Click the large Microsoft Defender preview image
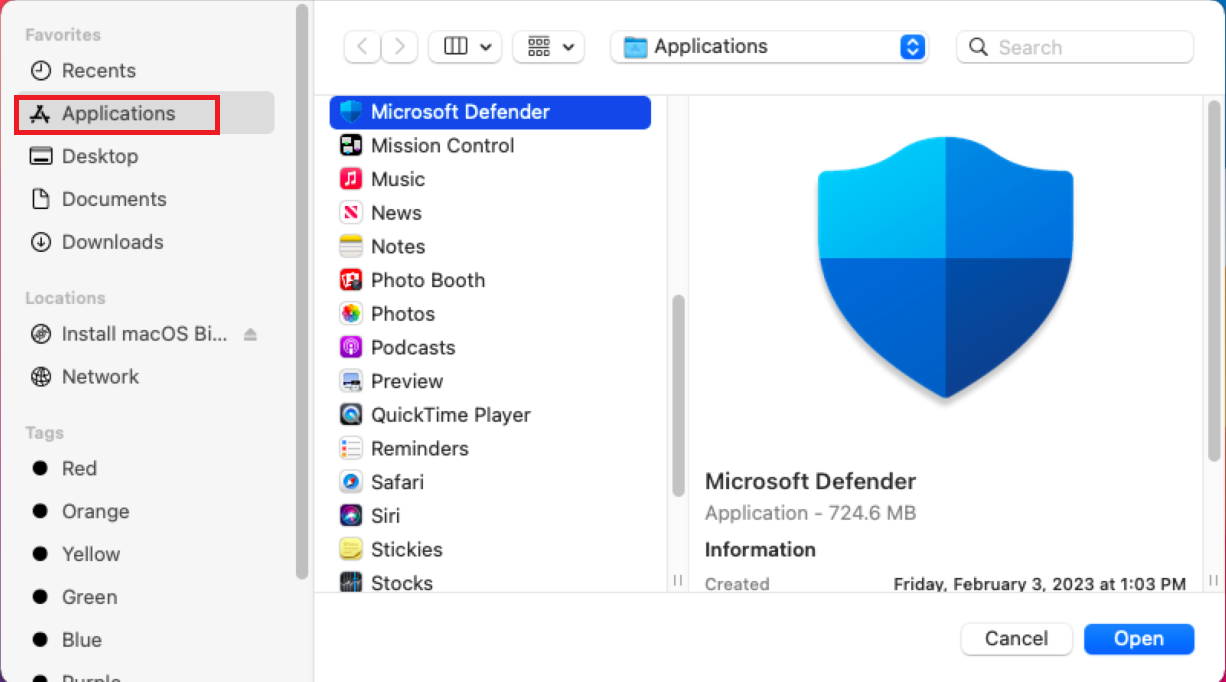 pos(945,267)
